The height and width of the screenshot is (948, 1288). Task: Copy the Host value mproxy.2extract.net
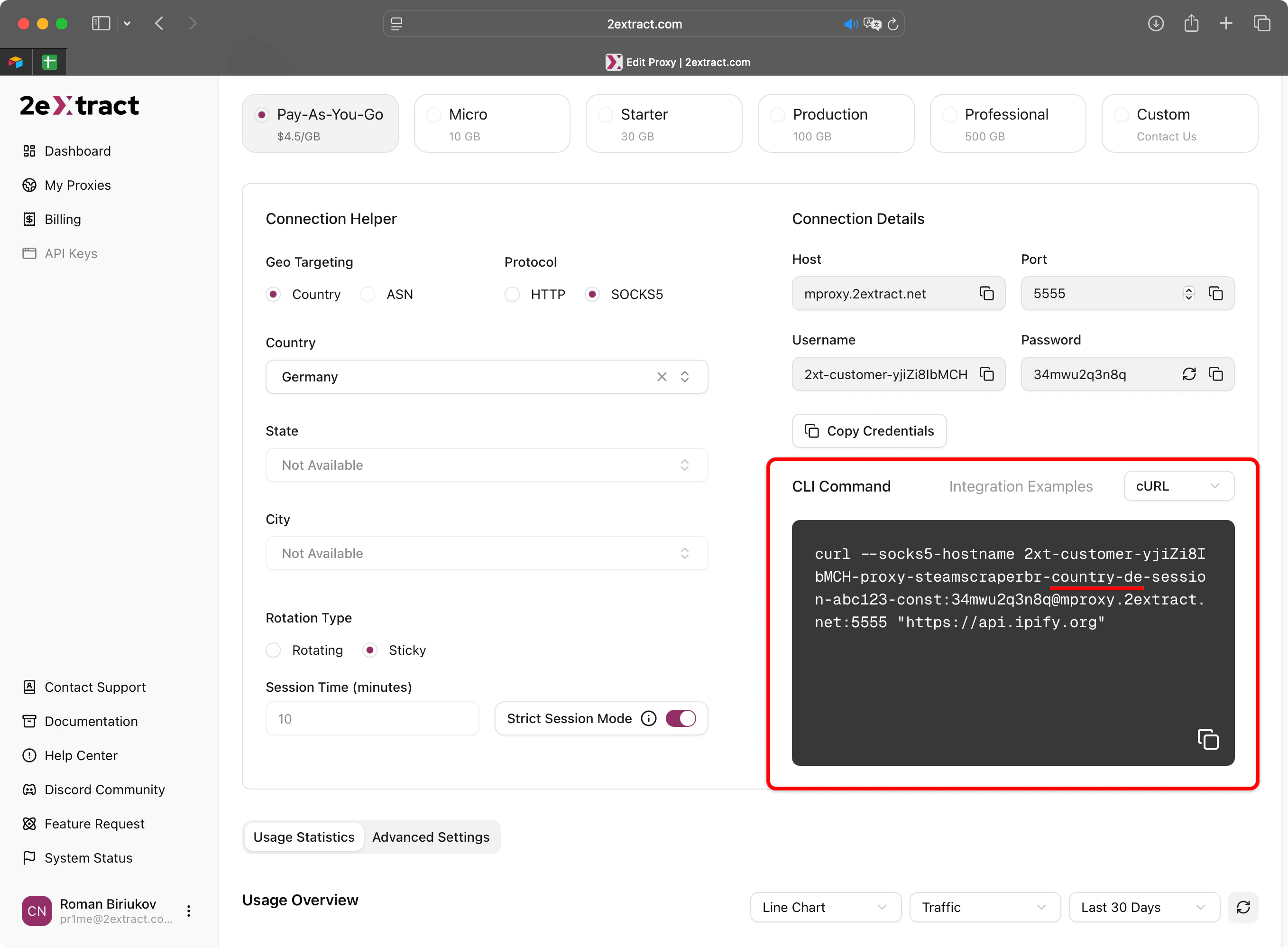pyautogui.click(x=986, y=294)
